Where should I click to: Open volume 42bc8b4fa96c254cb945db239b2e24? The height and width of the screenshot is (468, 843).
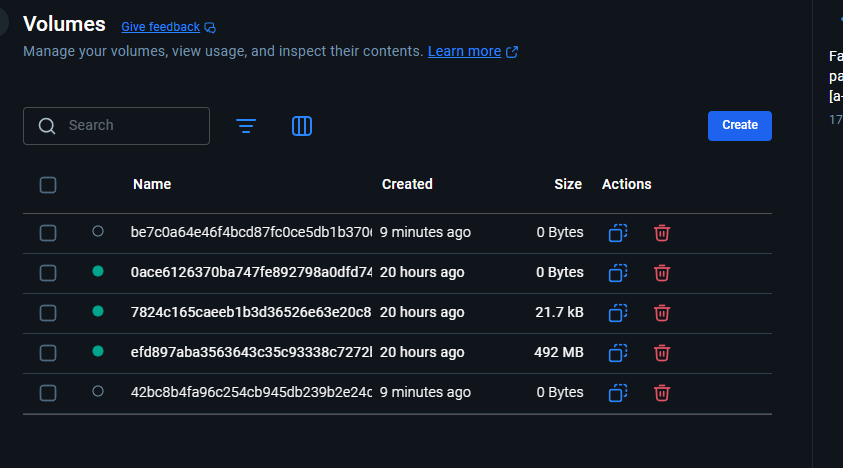251,392
